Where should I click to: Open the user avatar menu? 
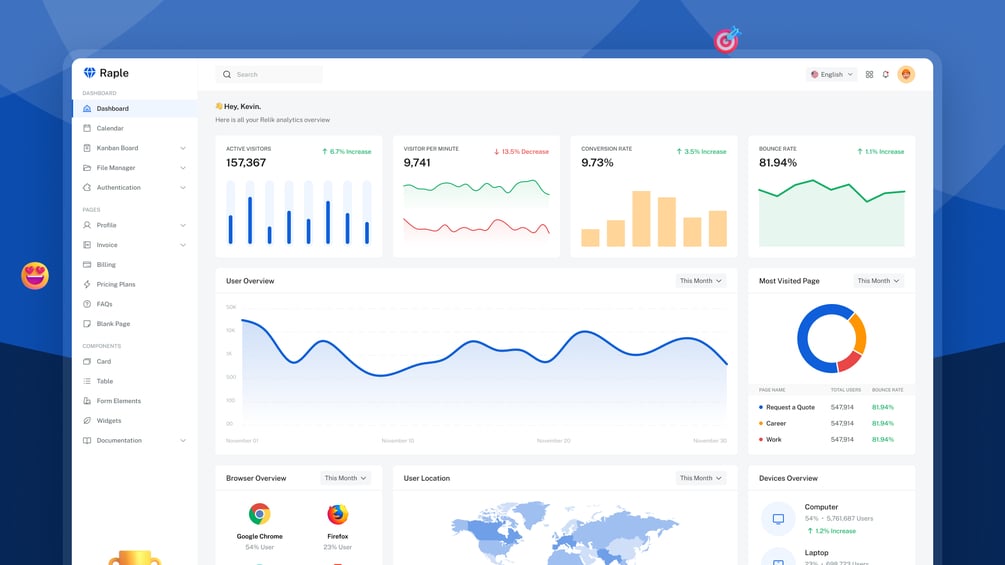(906, 74)
